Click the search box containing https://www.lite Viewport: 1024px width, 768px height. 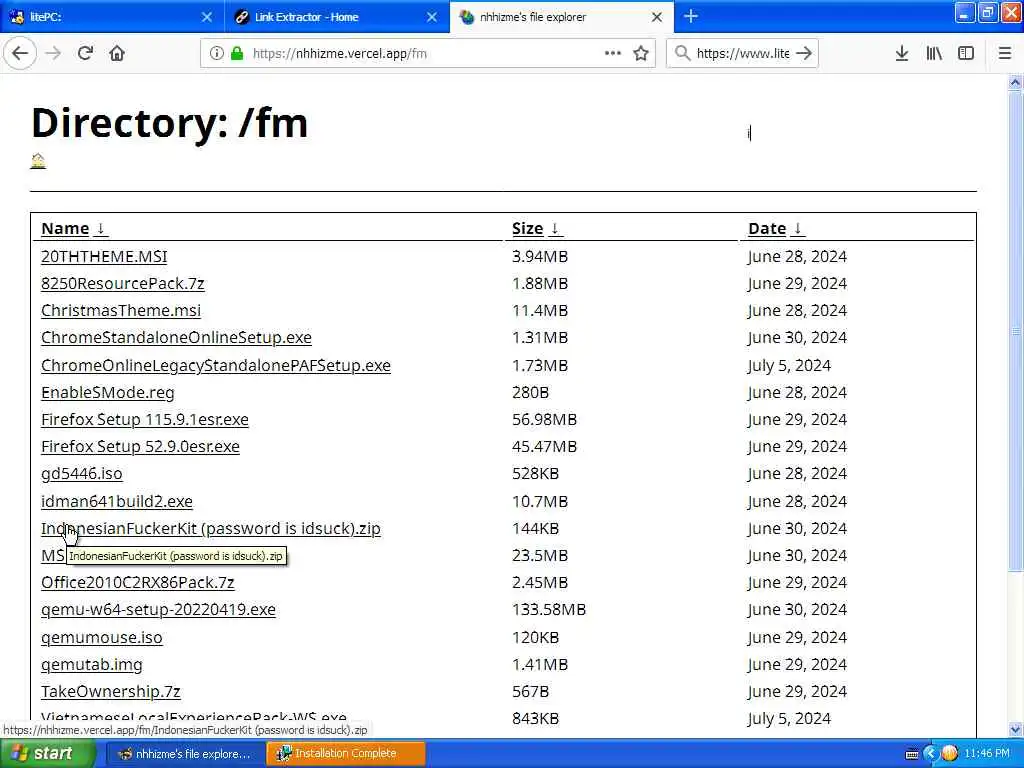(743, 54)
